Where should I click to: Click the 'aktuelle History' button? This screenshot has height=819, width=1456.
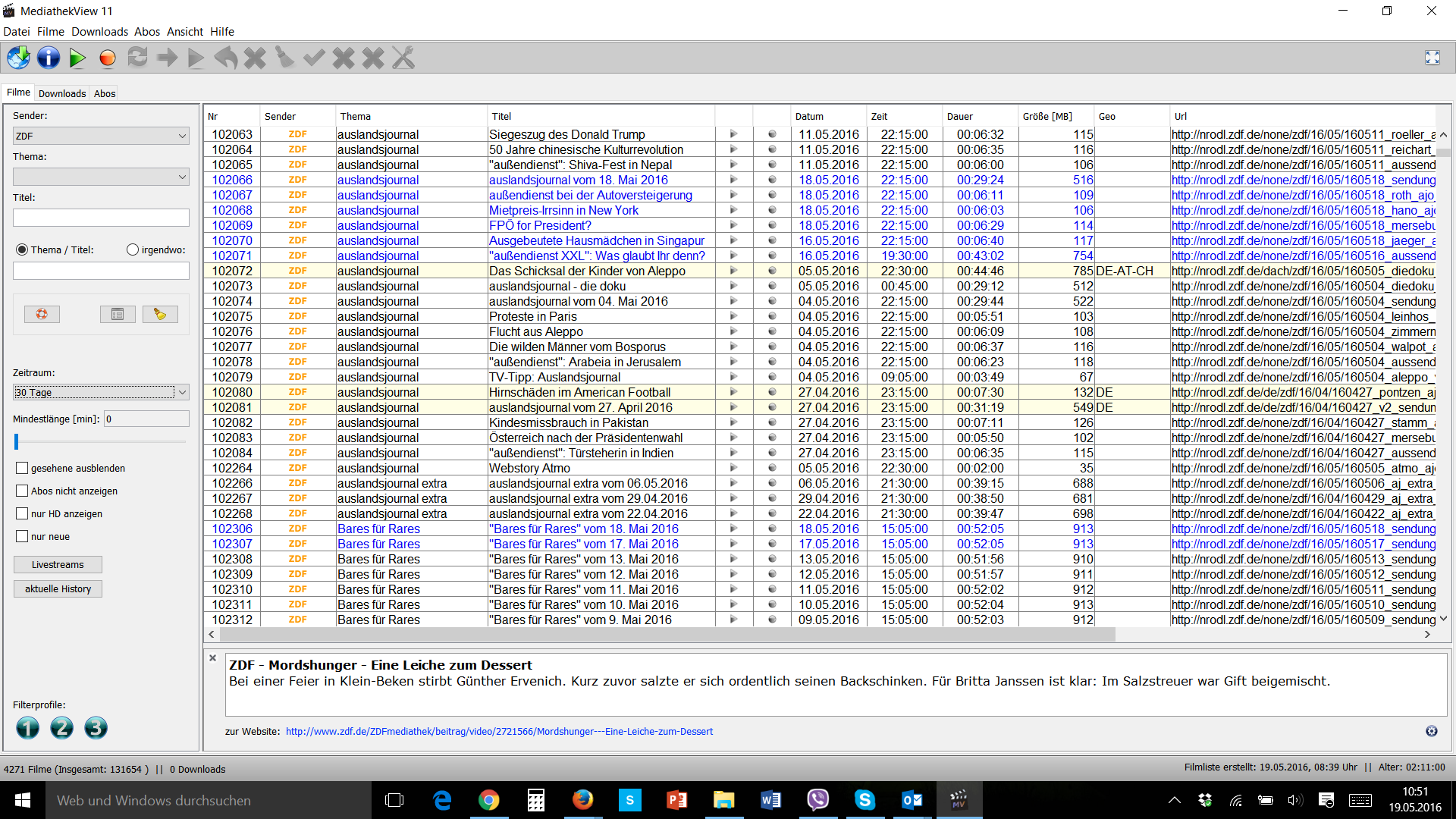(x=58, y=588)
